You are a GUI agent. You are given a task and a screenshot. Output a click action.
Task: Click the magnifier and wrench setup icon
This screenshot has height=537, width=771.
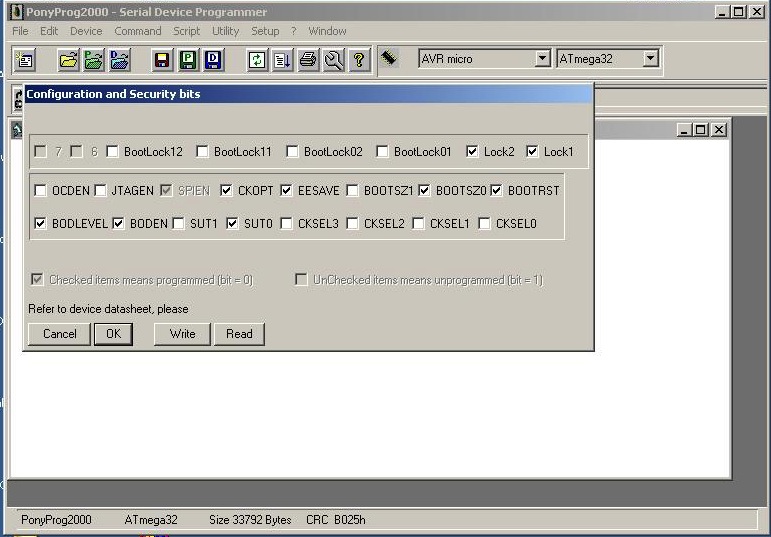coord(333,60)
